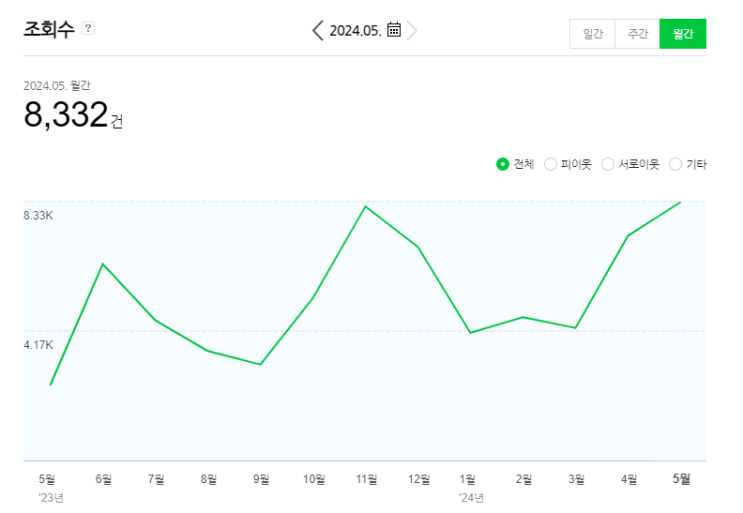Click the June 2023 data point on chart
Screen dimensions: 743x513
pyautogui.click(x=103, y=264)
